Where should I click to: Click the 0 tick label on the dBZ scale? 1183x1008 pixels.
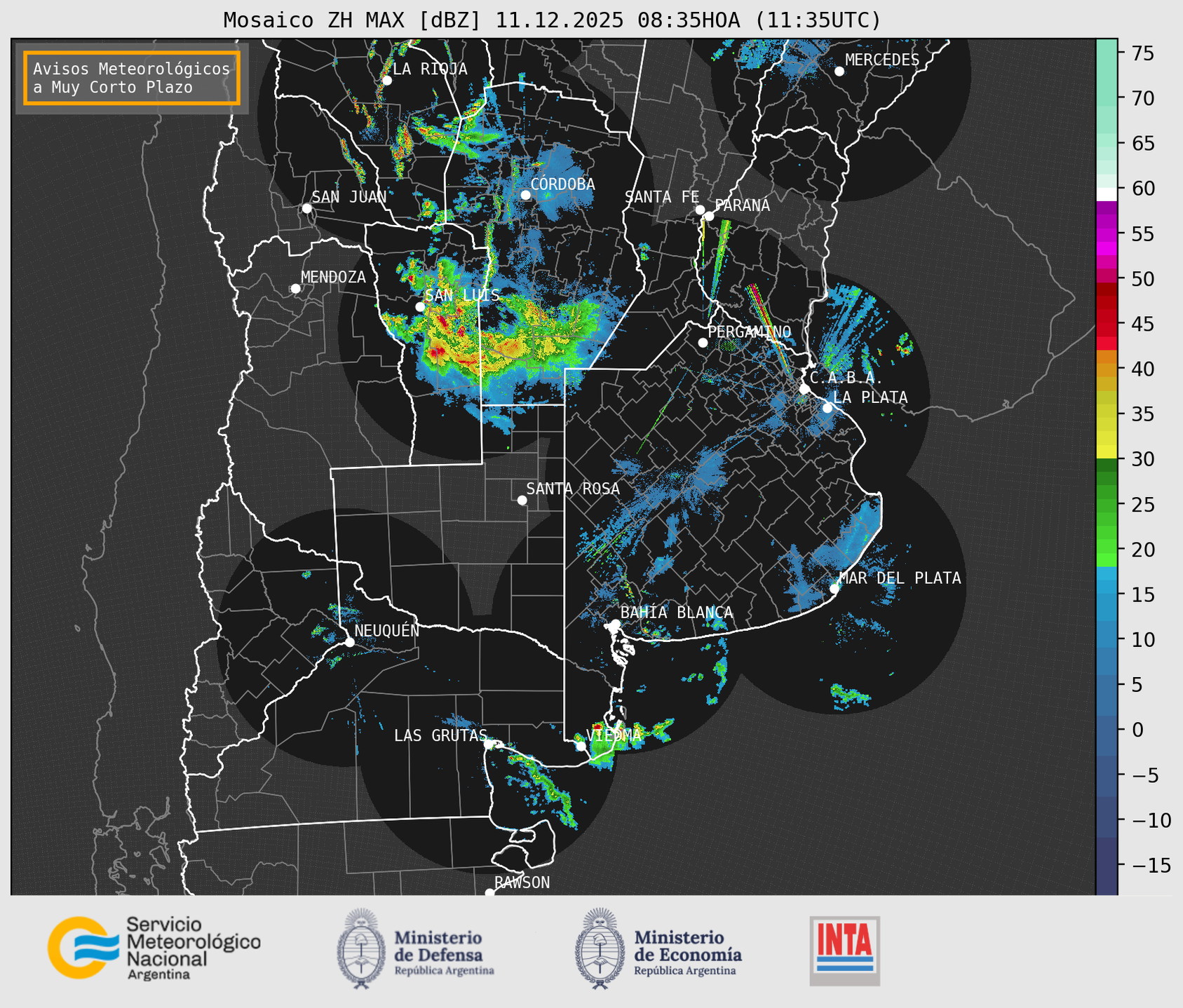(1136, 730)
